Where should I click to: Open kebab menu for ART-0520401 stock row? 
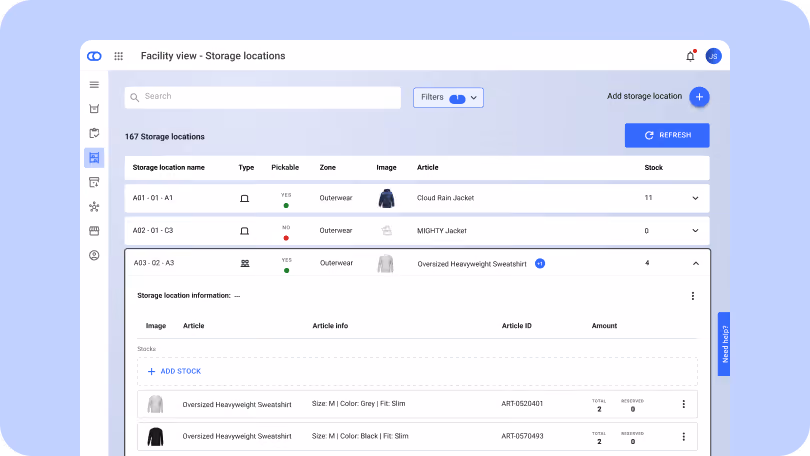click(x=683, y=404)
